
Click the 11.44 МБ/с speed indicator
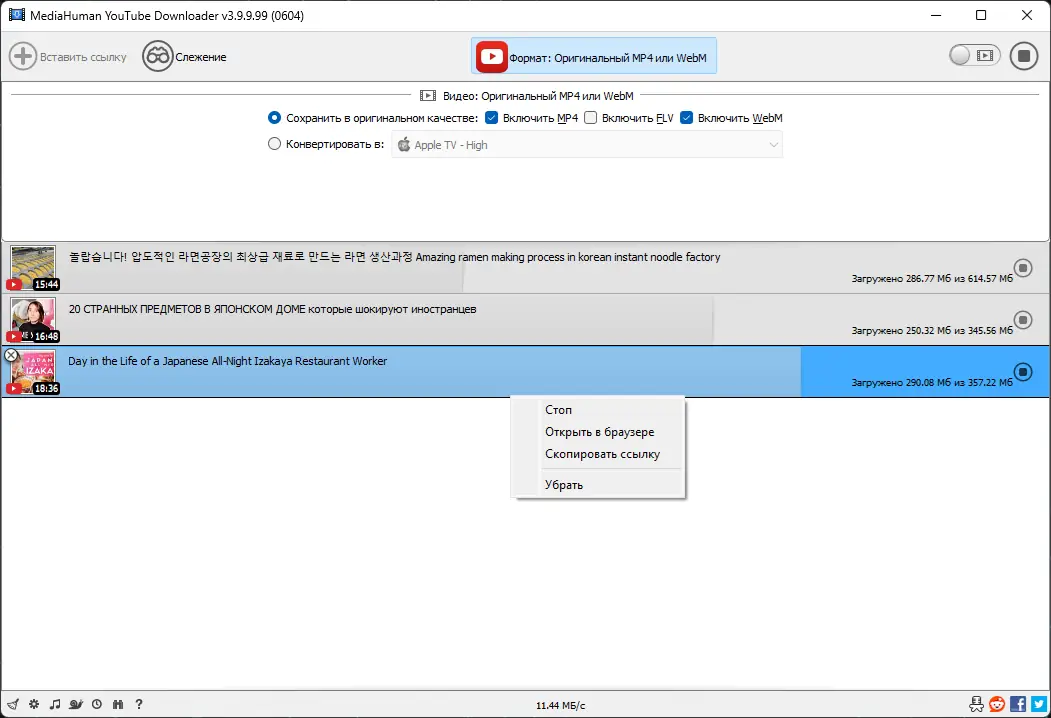pos(560,705)
